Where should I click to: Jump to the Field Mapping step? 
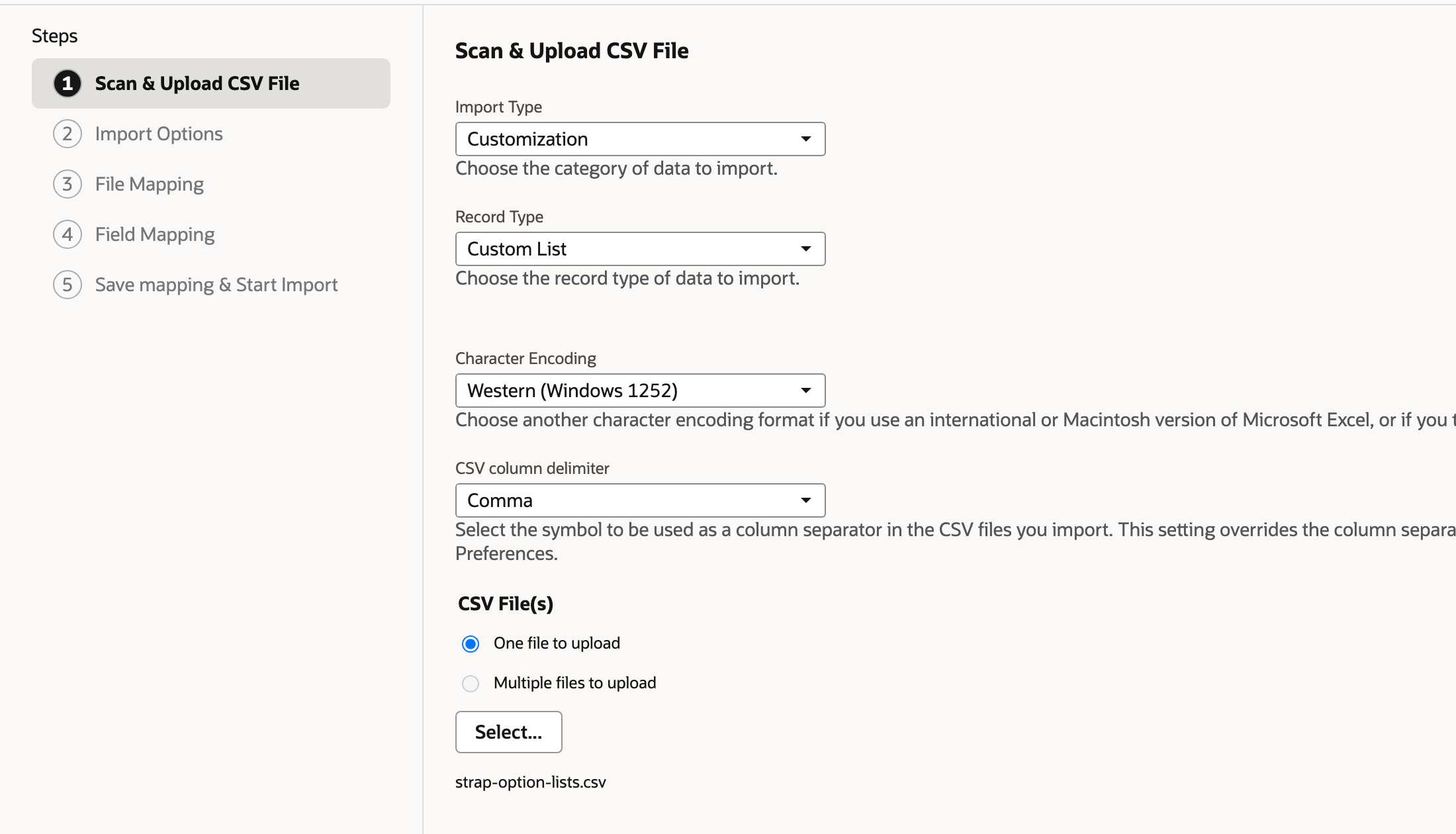click(155, 234)
